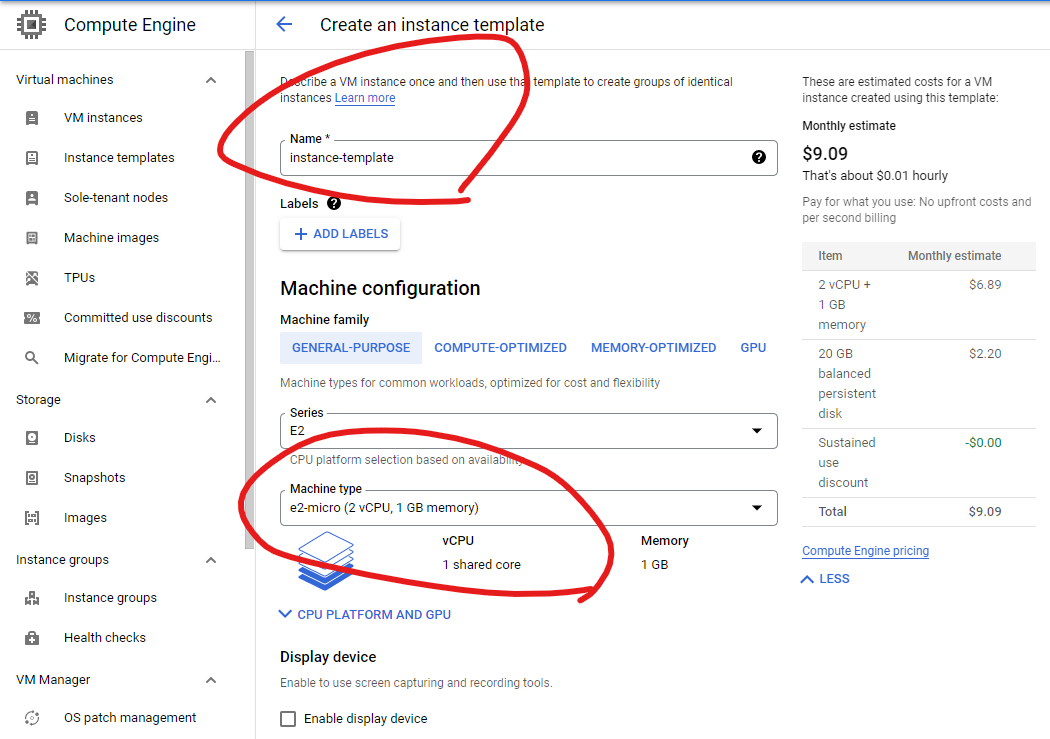Open Health checks in sidebar
This screenshot has height=739, width=1050.
click(105, 638)
